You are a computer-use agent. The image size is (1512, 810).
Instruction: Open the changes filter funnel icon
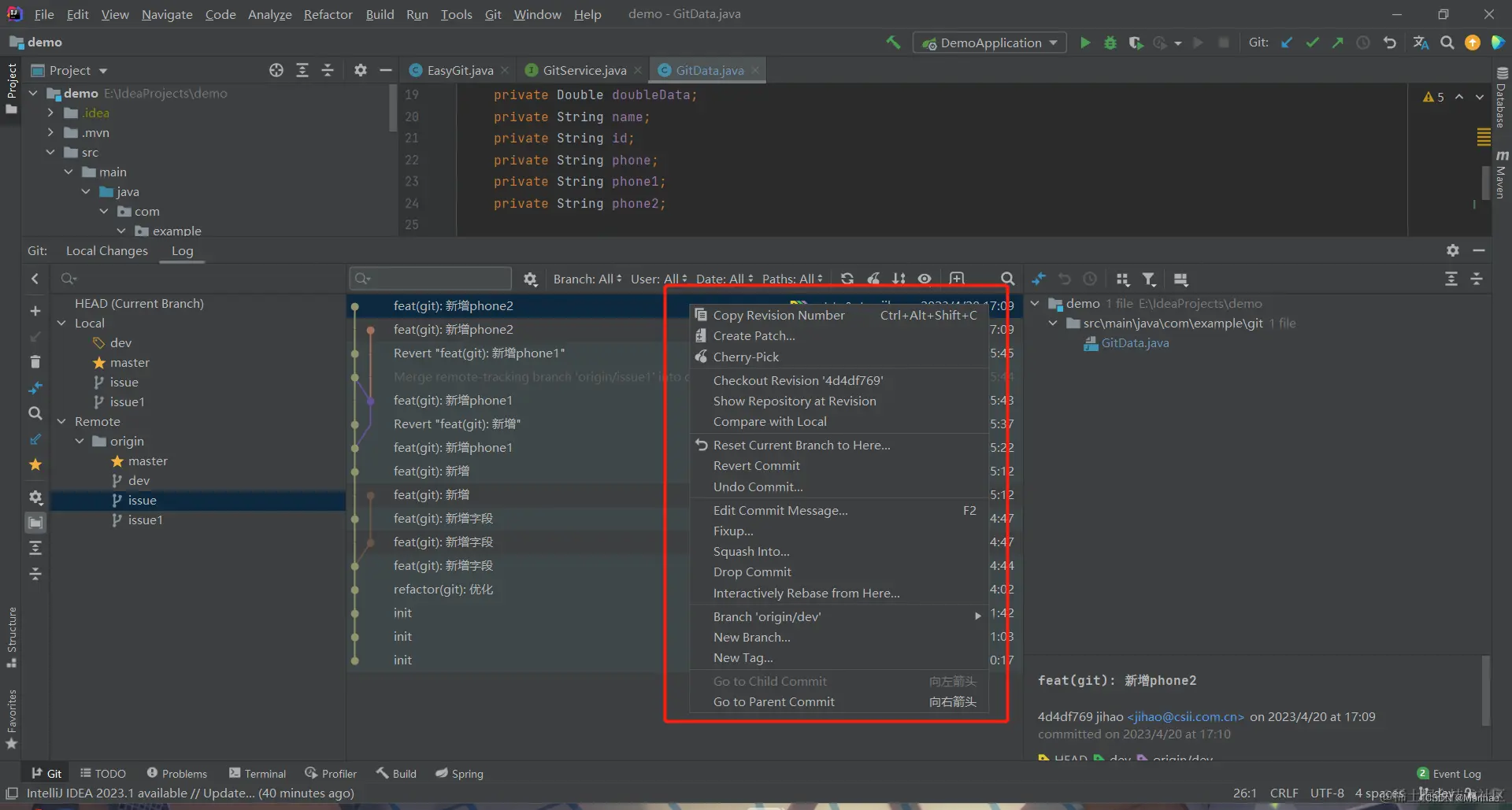(x=1149, y=279)
